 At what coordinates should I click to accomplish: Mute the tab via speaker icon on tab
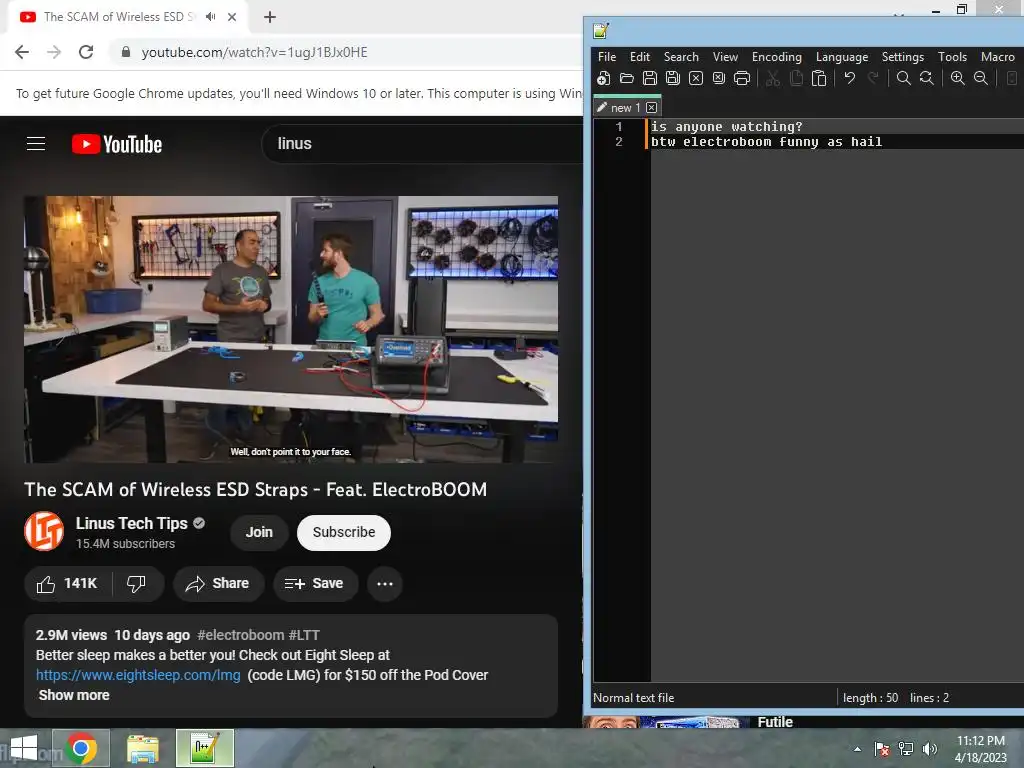210,17
